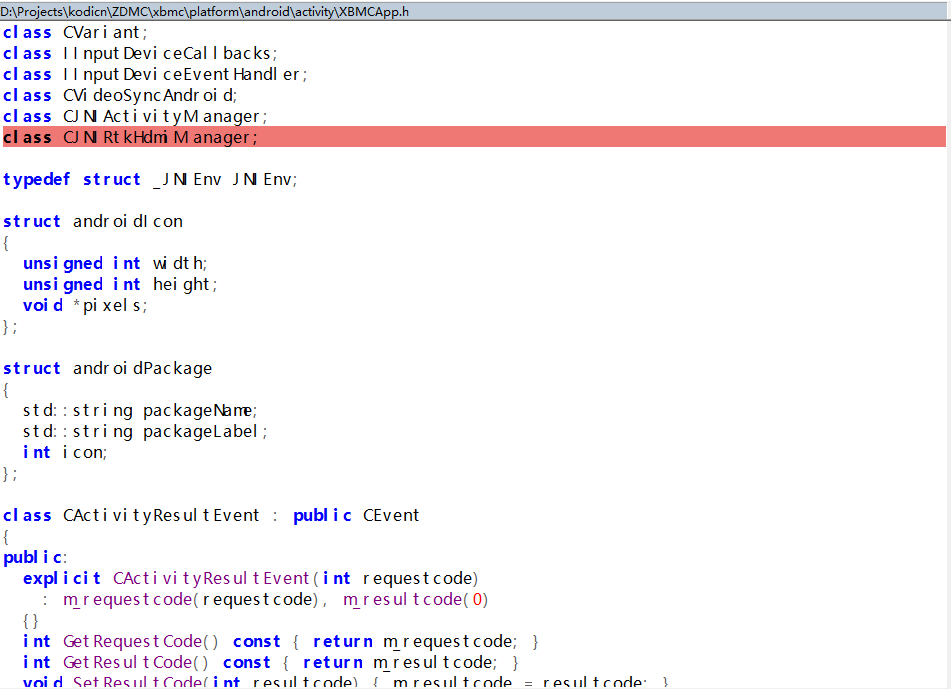
Task: Click the pixels pointer member
Action: point(111,306)
